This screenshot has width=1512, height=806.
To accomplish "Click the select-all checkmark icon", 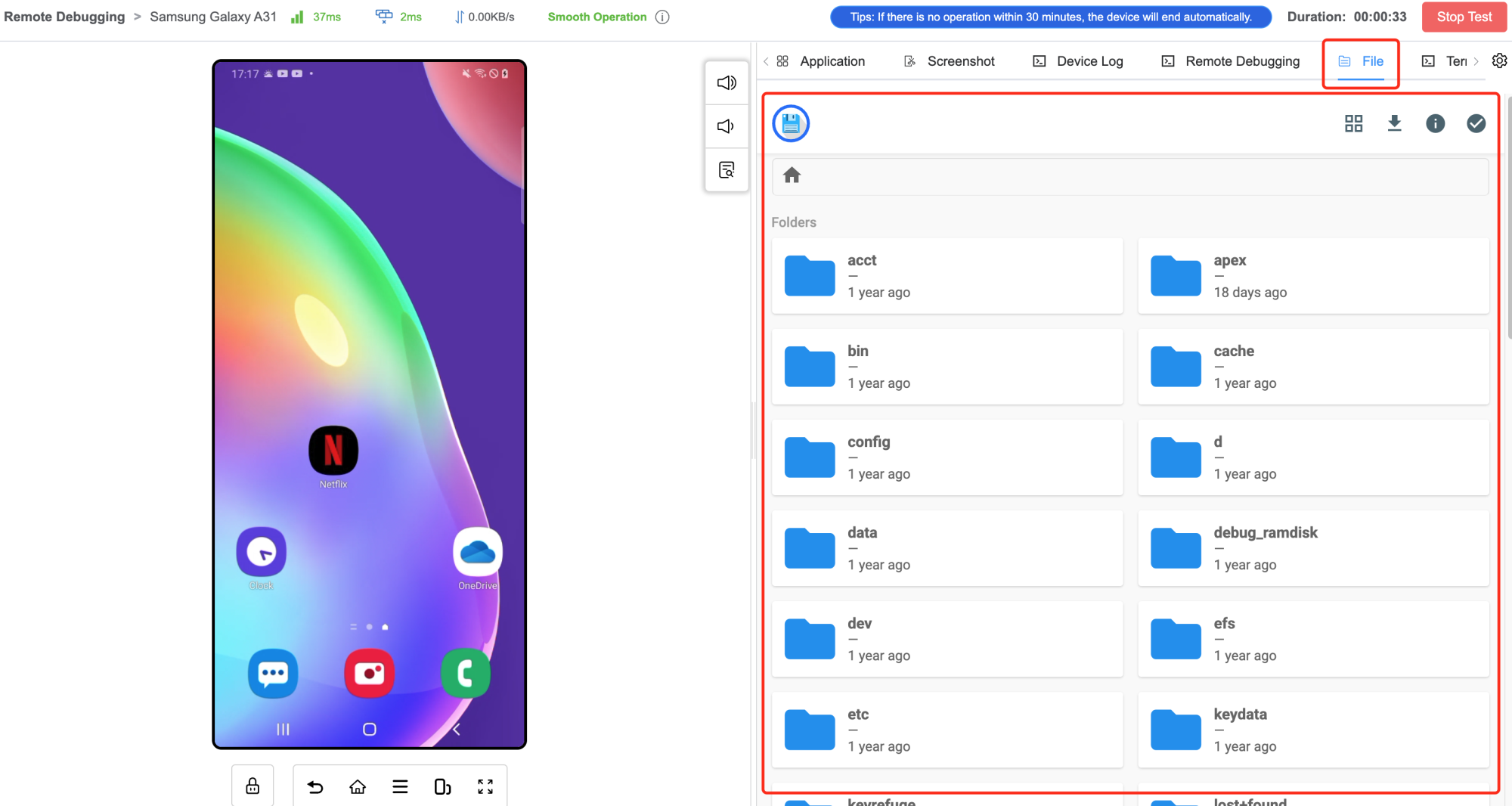I will coord(1476,123).
